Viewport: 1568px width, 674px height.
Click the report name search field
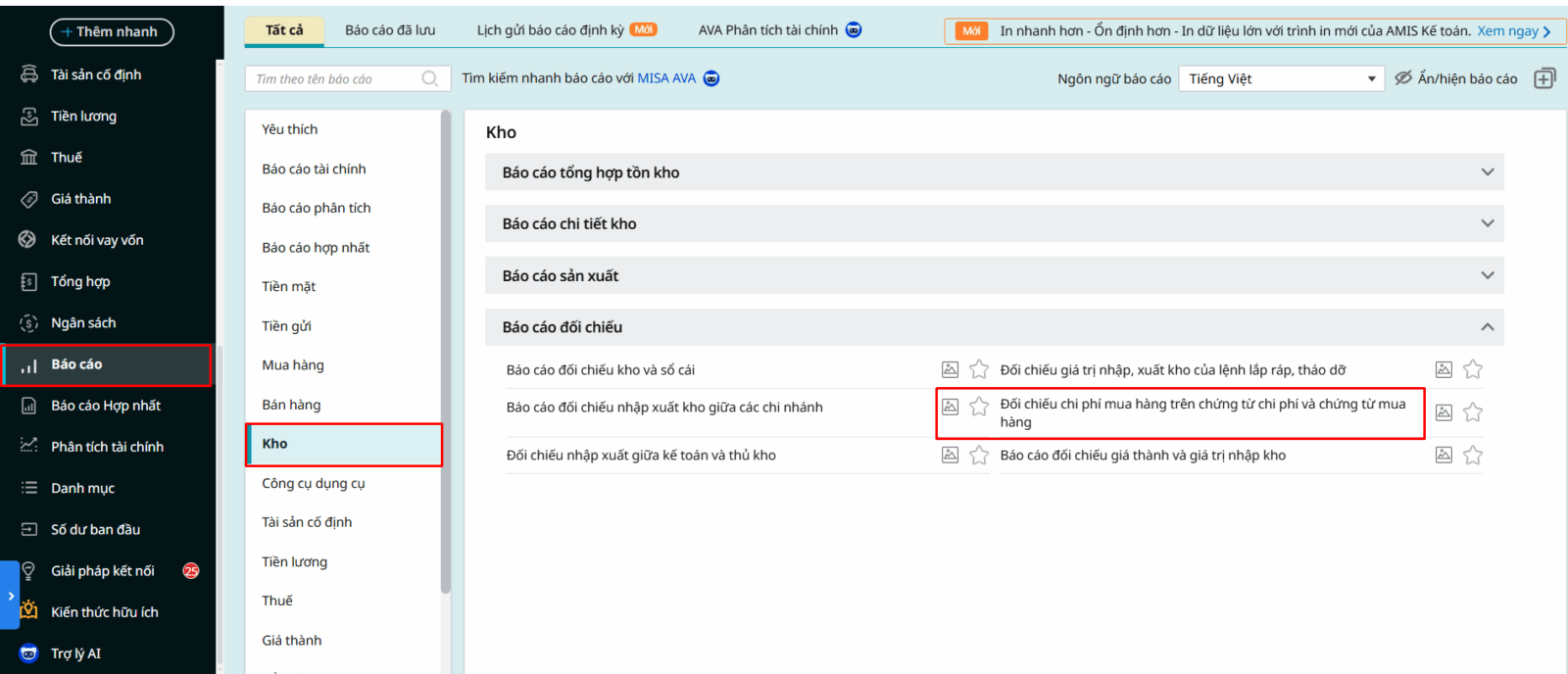coord(333,78)
